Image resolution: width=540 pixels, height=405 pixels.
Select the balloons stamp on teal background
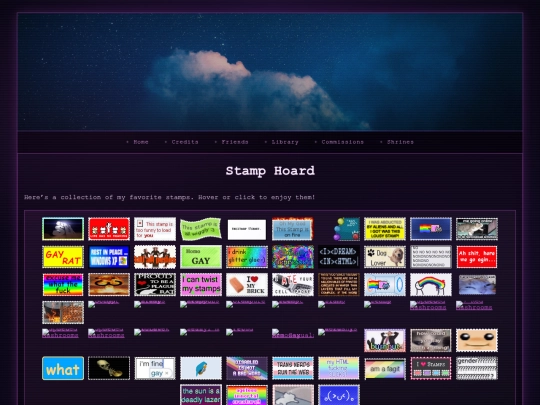point(346,229)
